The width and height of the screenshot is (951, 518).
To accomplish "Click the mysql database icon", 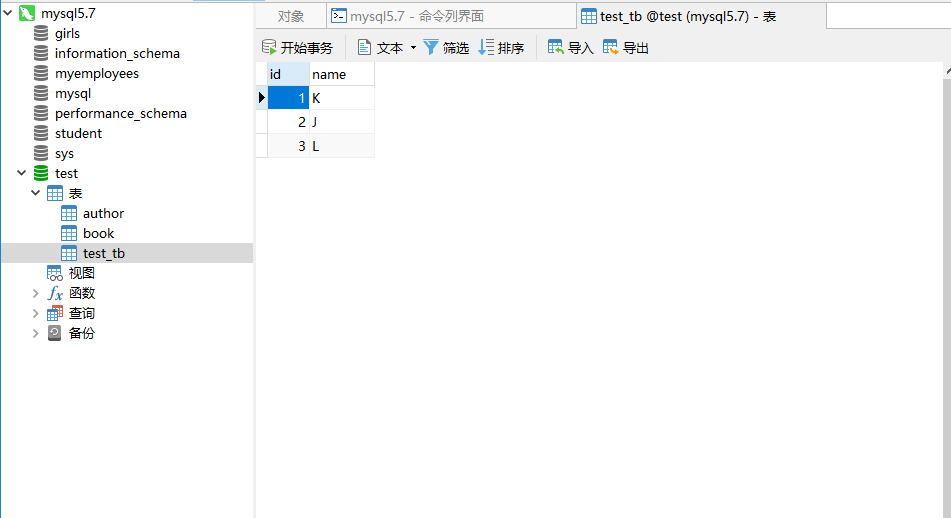I will coord(41,93).
